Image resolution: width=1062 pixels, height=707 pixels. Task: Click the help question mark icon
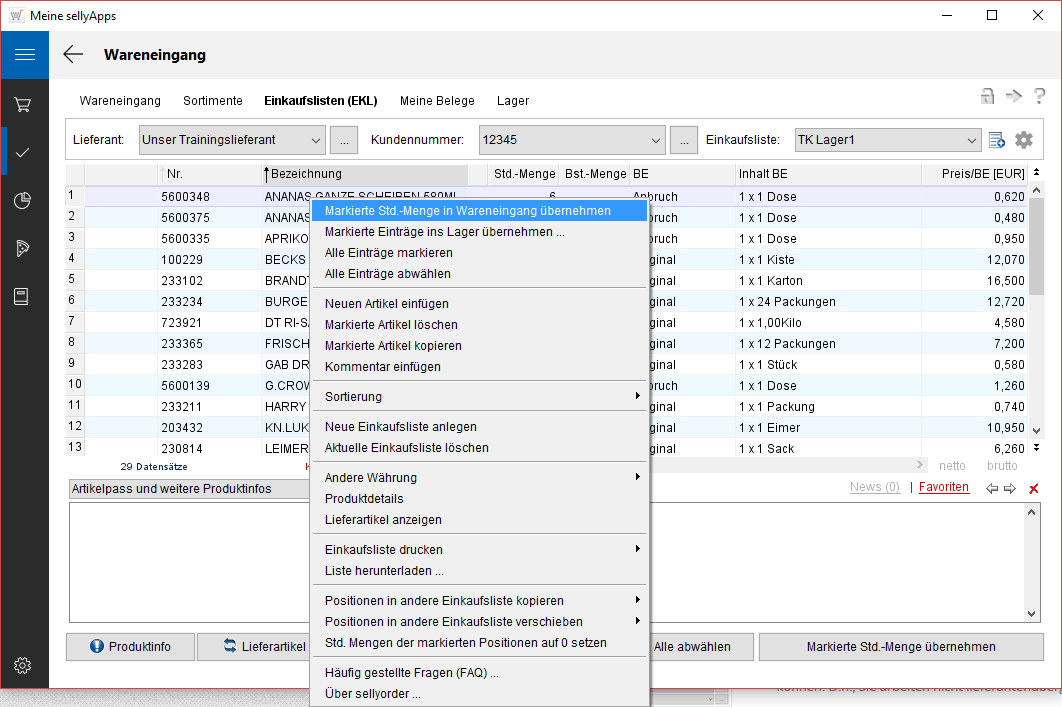(1040, 96)
